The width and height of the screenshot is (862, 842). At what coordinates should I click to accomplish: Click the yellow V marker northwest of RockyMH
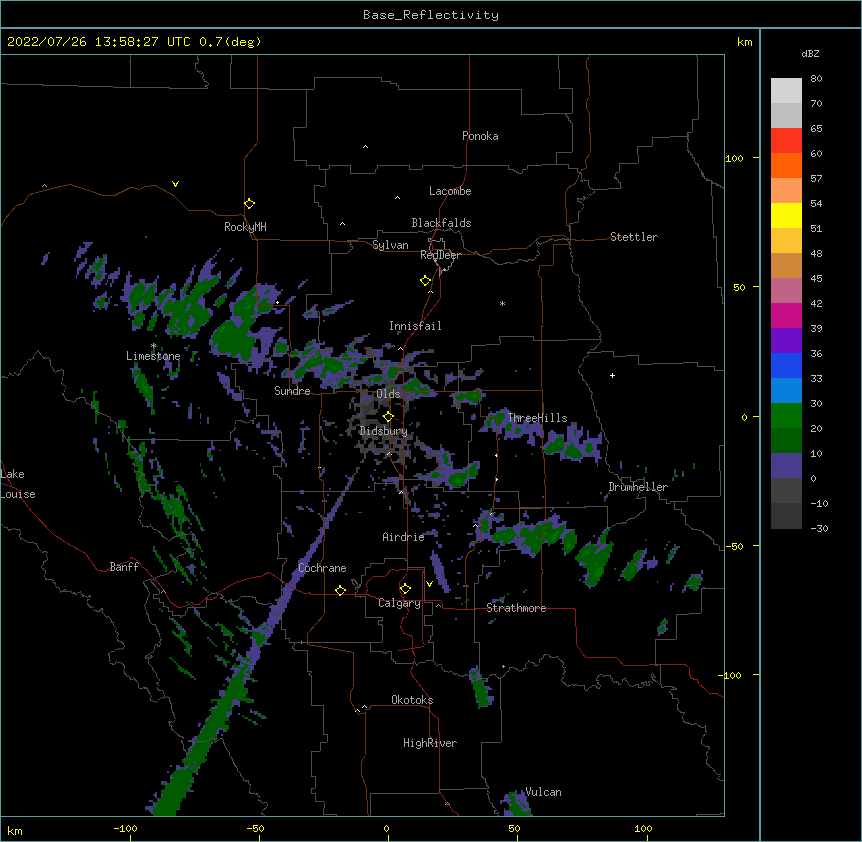pyautogui.click(x=175, y=184)
